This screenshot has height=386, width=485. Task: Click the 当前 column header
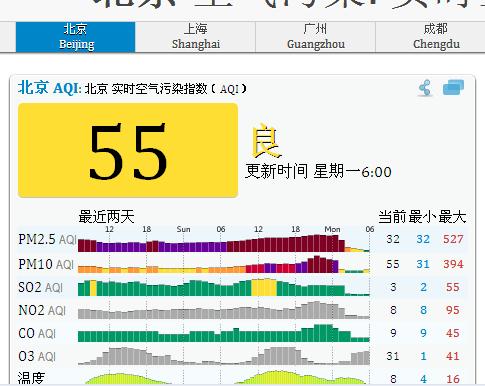392,217
